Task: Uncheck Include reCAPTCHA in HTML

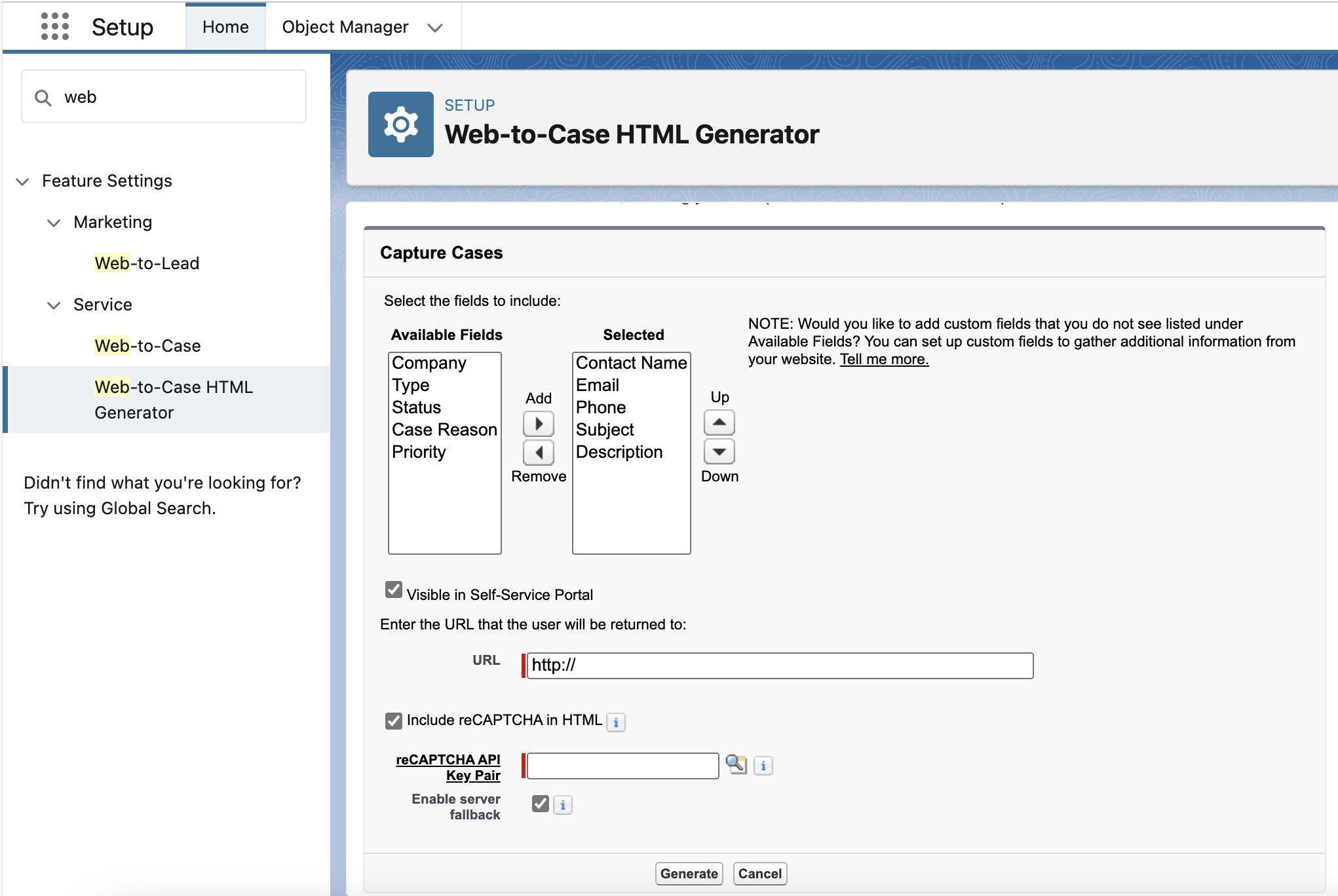Action: coord(394,721)
